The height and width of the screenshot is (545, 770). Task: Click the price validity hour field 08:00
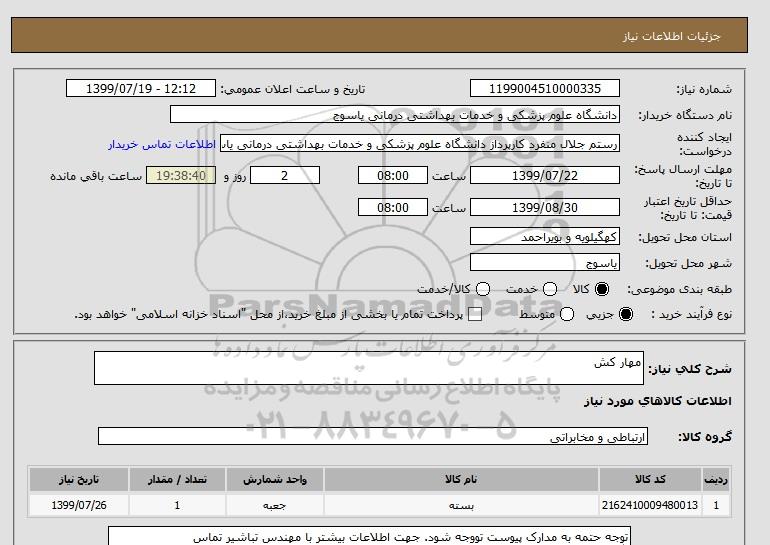[x=393, y=207]
